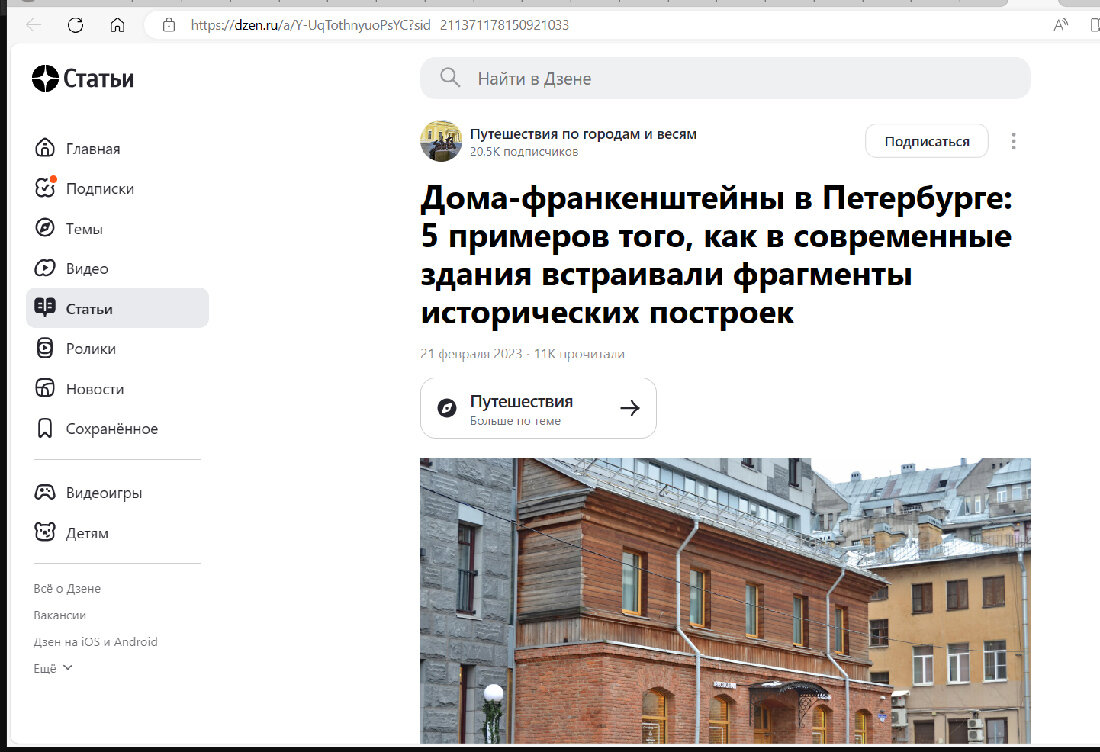The height and width of the screenshot is (752, 1100).
Task: Click the Новости newspaper icon
Action: coord(45,388)
